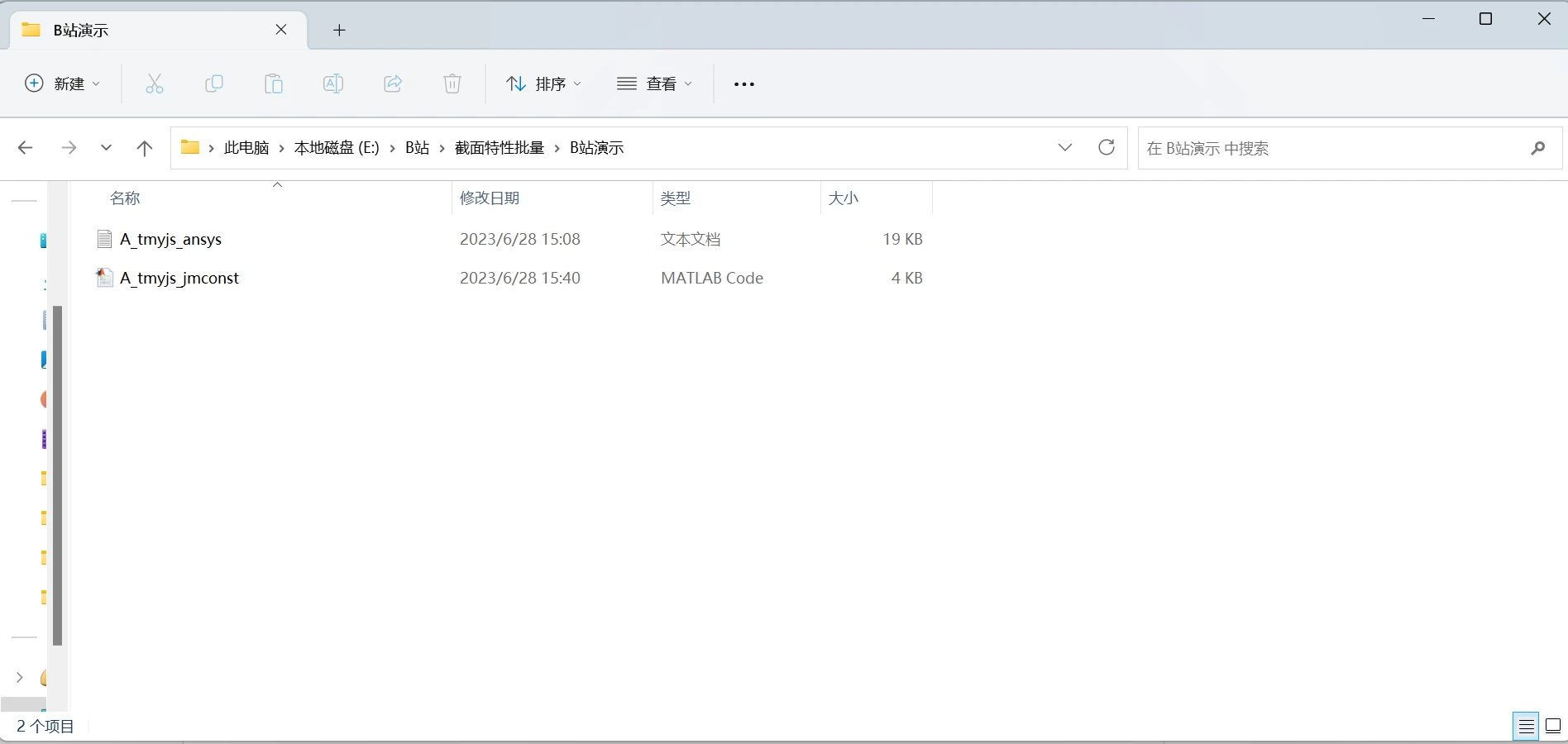Click the search magnifier icon
The height and width of the screenshot is (744, 1568).
point(1537,149)
